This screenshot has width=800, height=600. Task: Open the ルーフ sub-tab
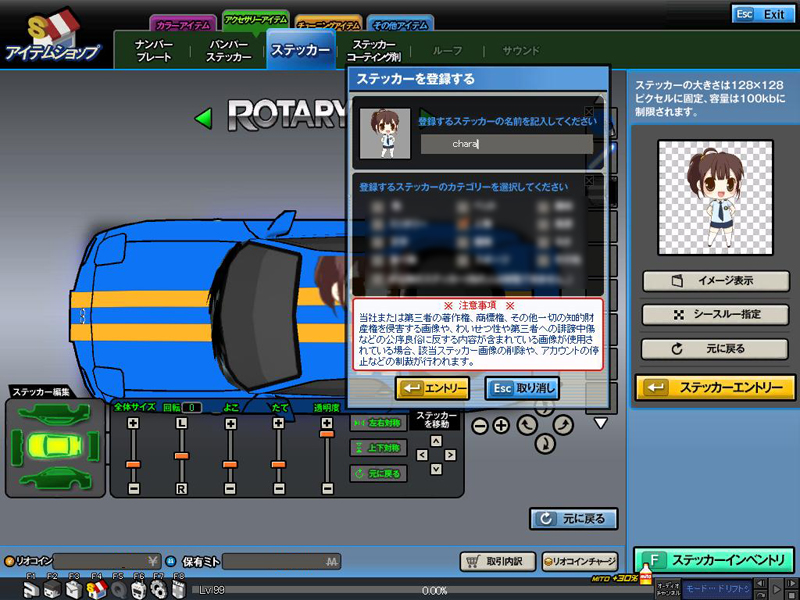[x=447, y=51]
